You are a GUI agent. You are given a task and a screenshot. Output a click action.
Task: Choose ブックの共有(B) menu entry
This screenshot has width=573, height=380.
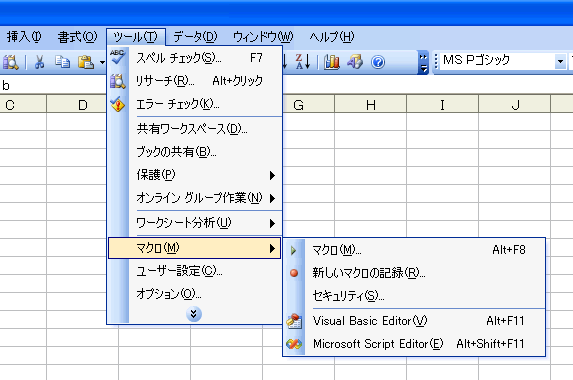(x=195, y=151)
